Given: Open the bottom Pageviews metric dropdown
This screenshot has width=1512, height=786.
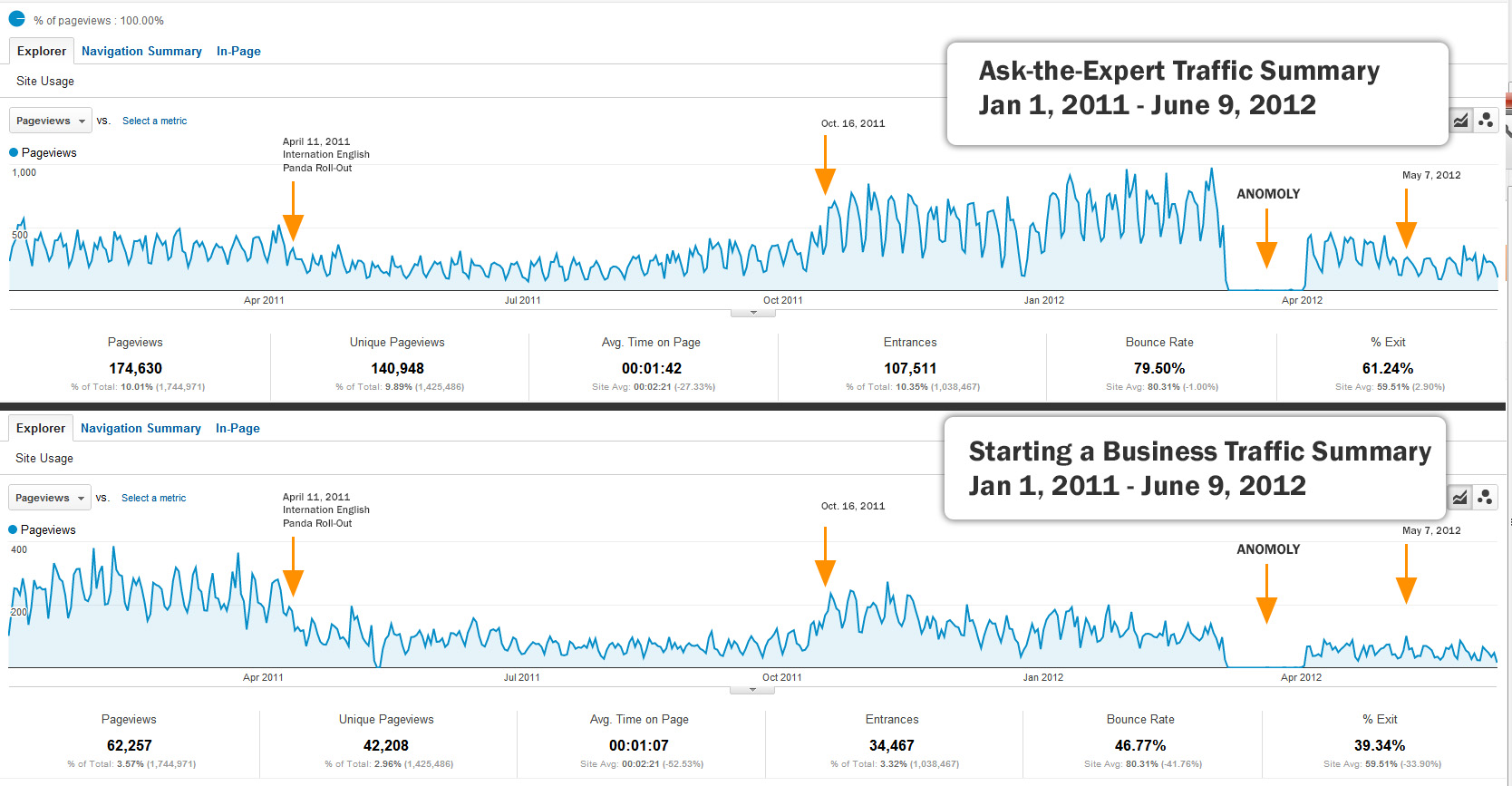Looking at the screenshot, I should 50,498.
